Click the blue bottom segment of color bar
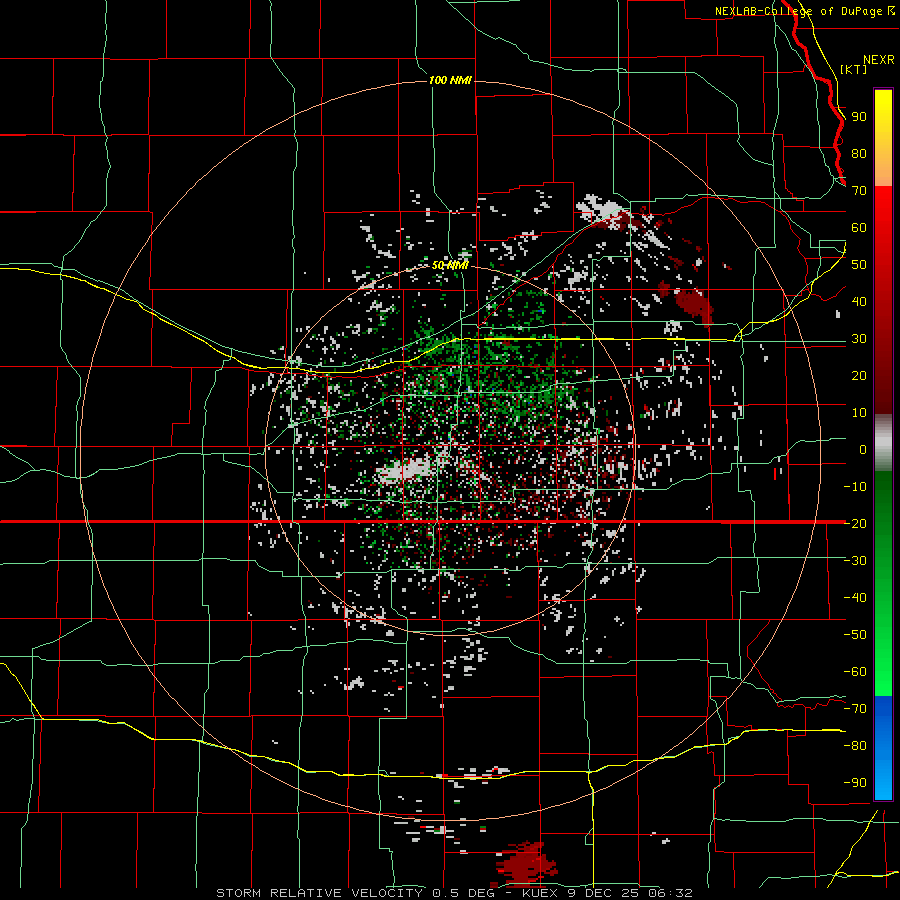 [x=883, y=747]
